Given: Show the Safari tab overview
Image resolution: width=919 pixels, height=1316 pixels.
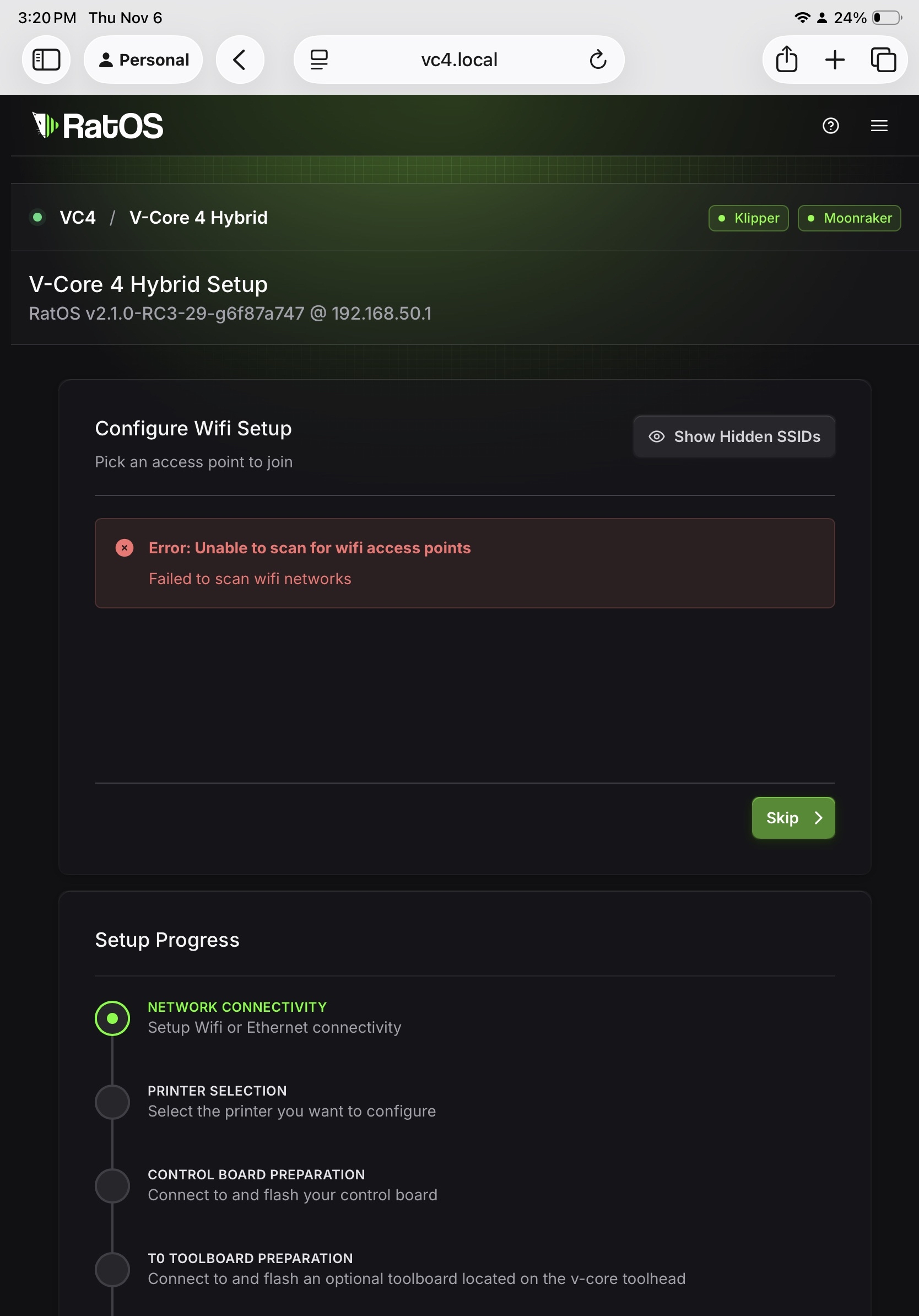Looking at the screenshot, I should click(x=883, y=60).
